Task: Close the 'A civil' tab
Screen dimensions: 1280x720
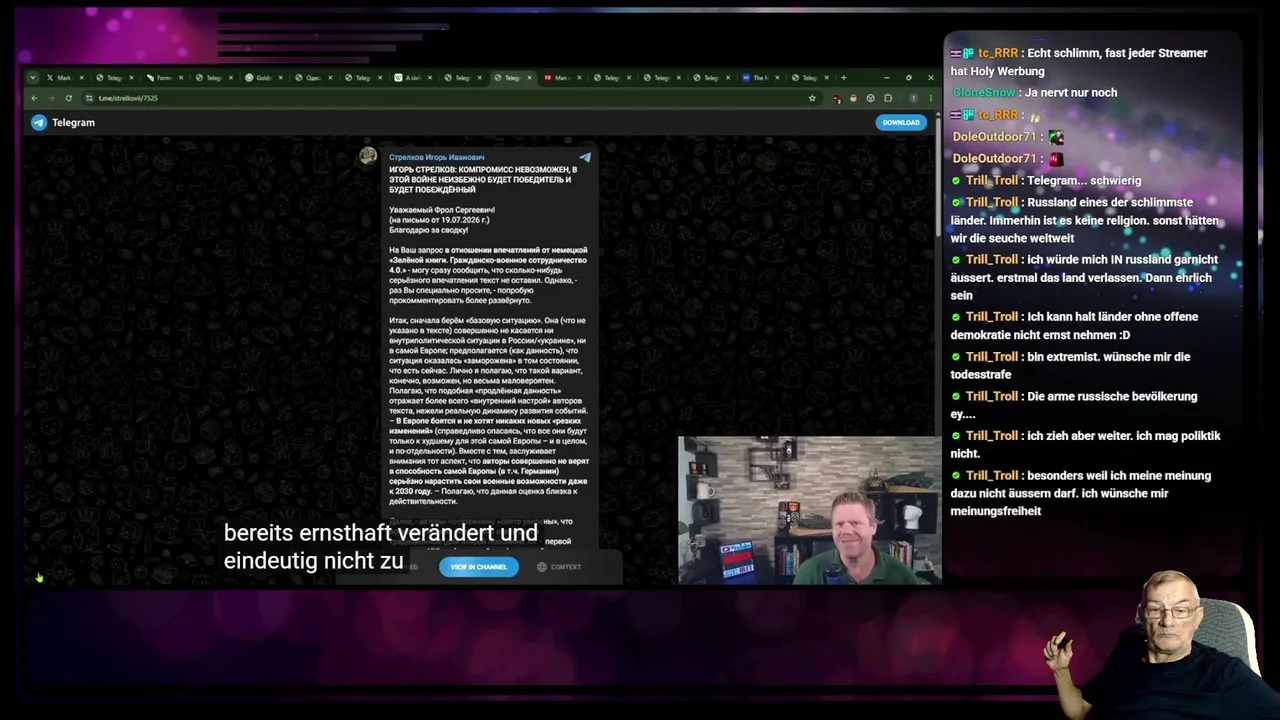Action: point(430,78)
